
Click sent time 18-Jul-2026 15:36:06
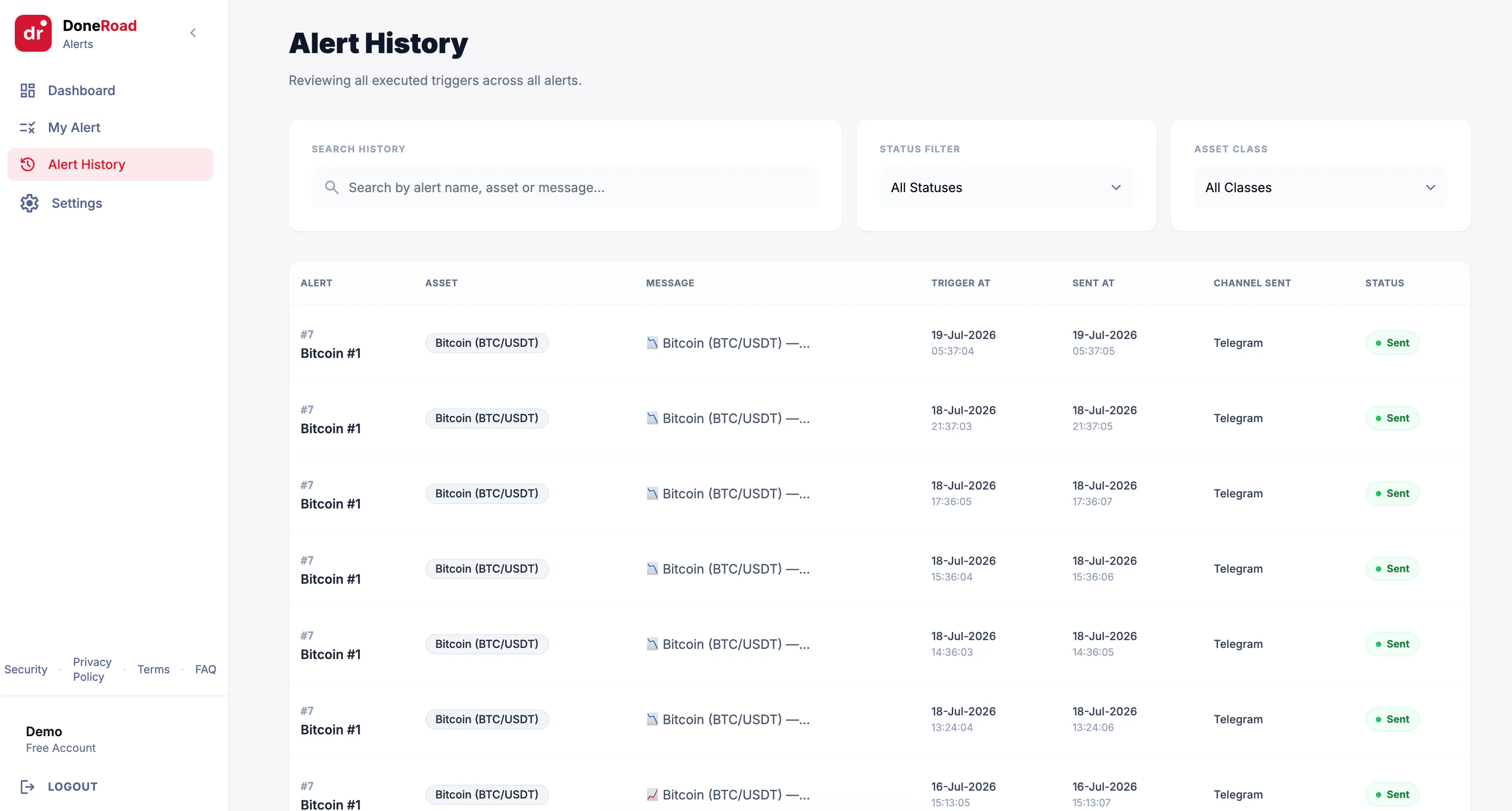[x=1105, y=569]
